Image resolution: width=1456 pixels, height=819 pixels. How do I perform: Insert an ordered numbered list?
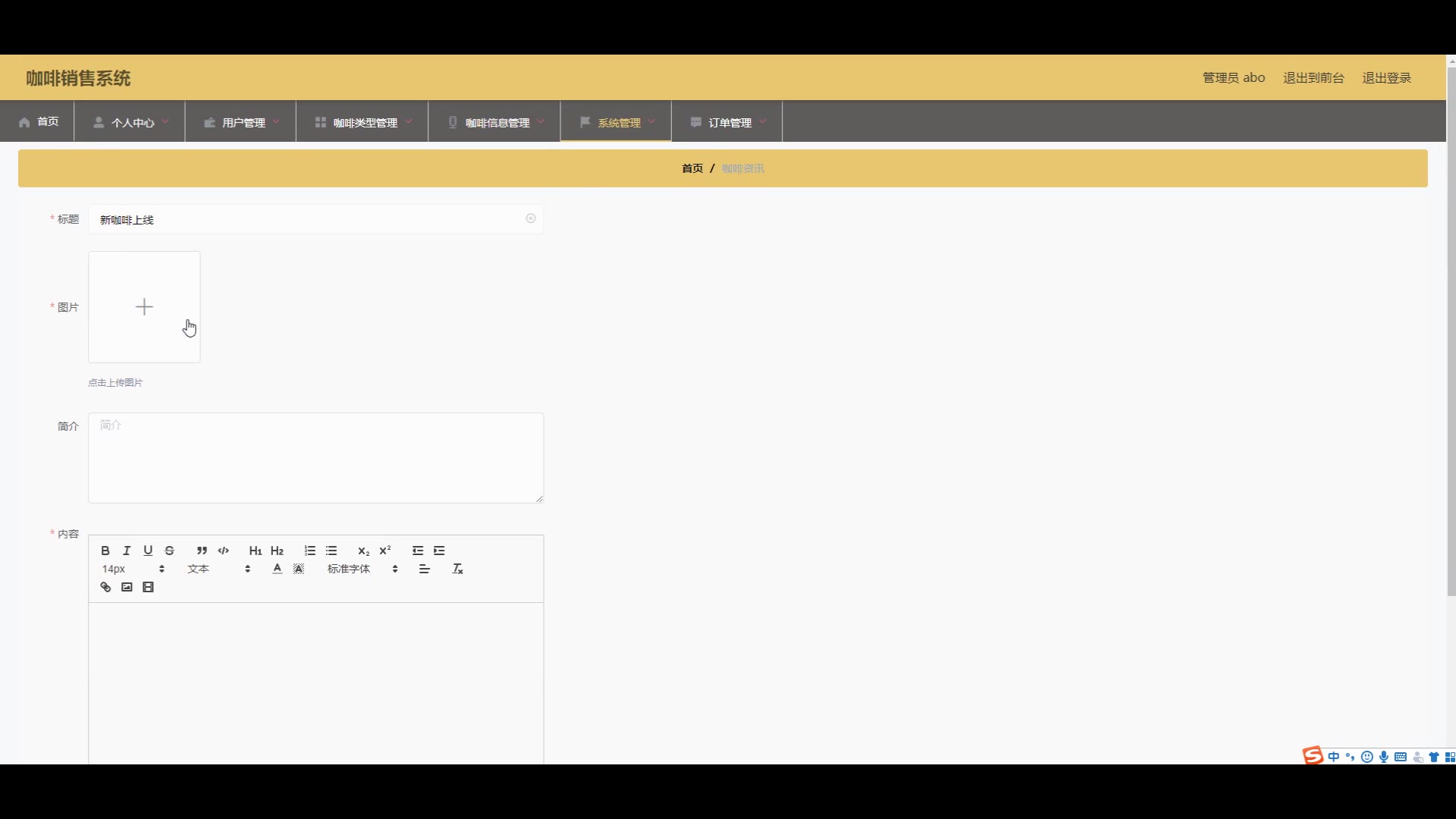pos(309,551)
